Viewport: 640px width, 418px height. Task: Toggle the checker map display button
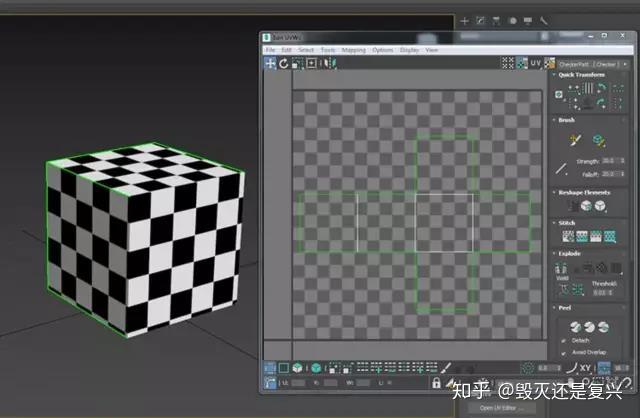[x=550, y=63]
